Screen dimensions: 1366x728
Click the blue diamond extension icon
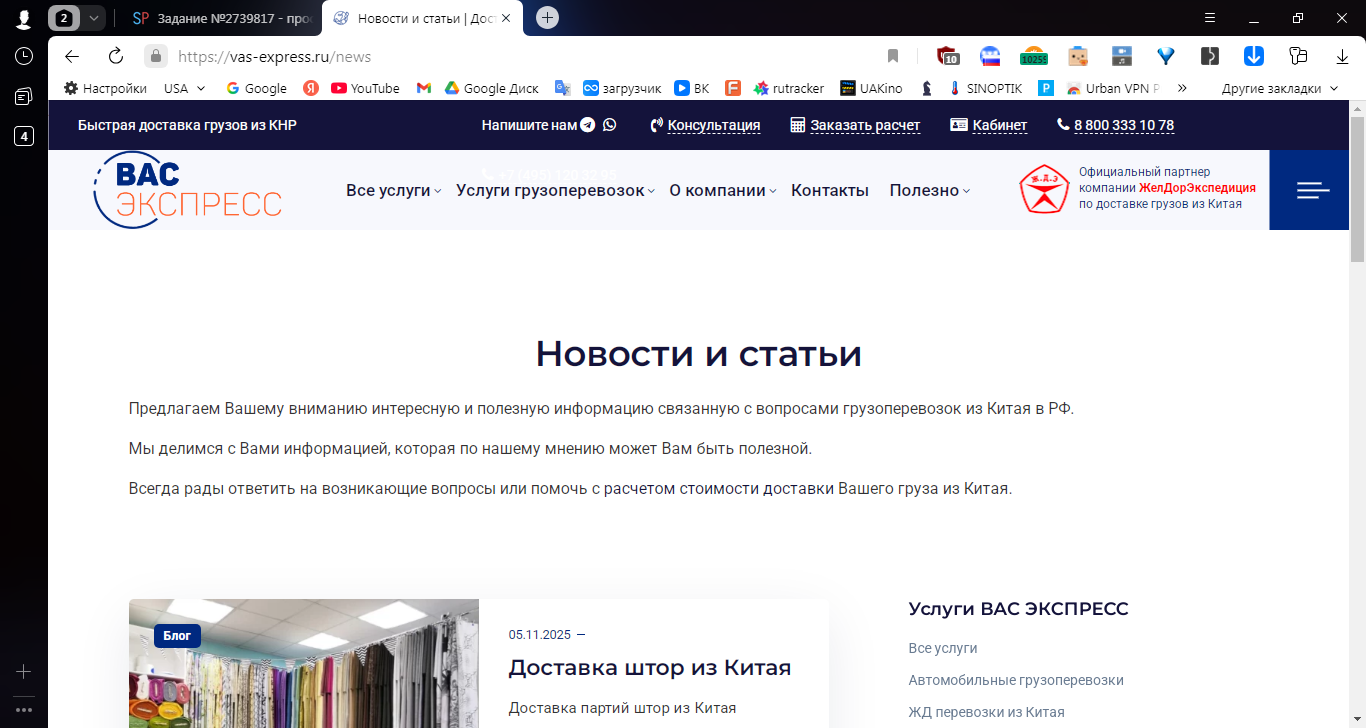tap(1166, 56)
